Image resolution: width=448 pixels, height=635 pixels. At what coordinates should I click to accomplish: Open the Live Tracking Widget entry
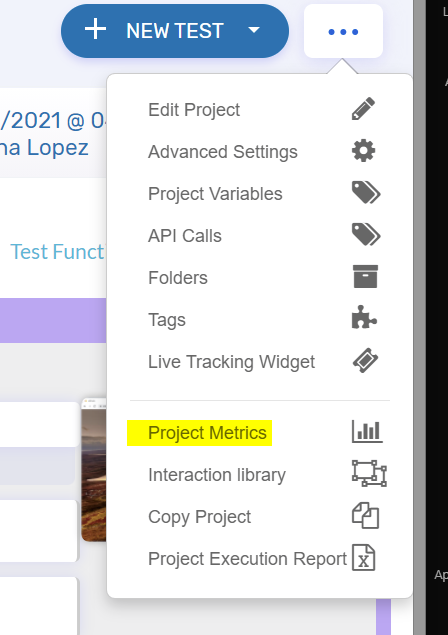coord(231,362)
